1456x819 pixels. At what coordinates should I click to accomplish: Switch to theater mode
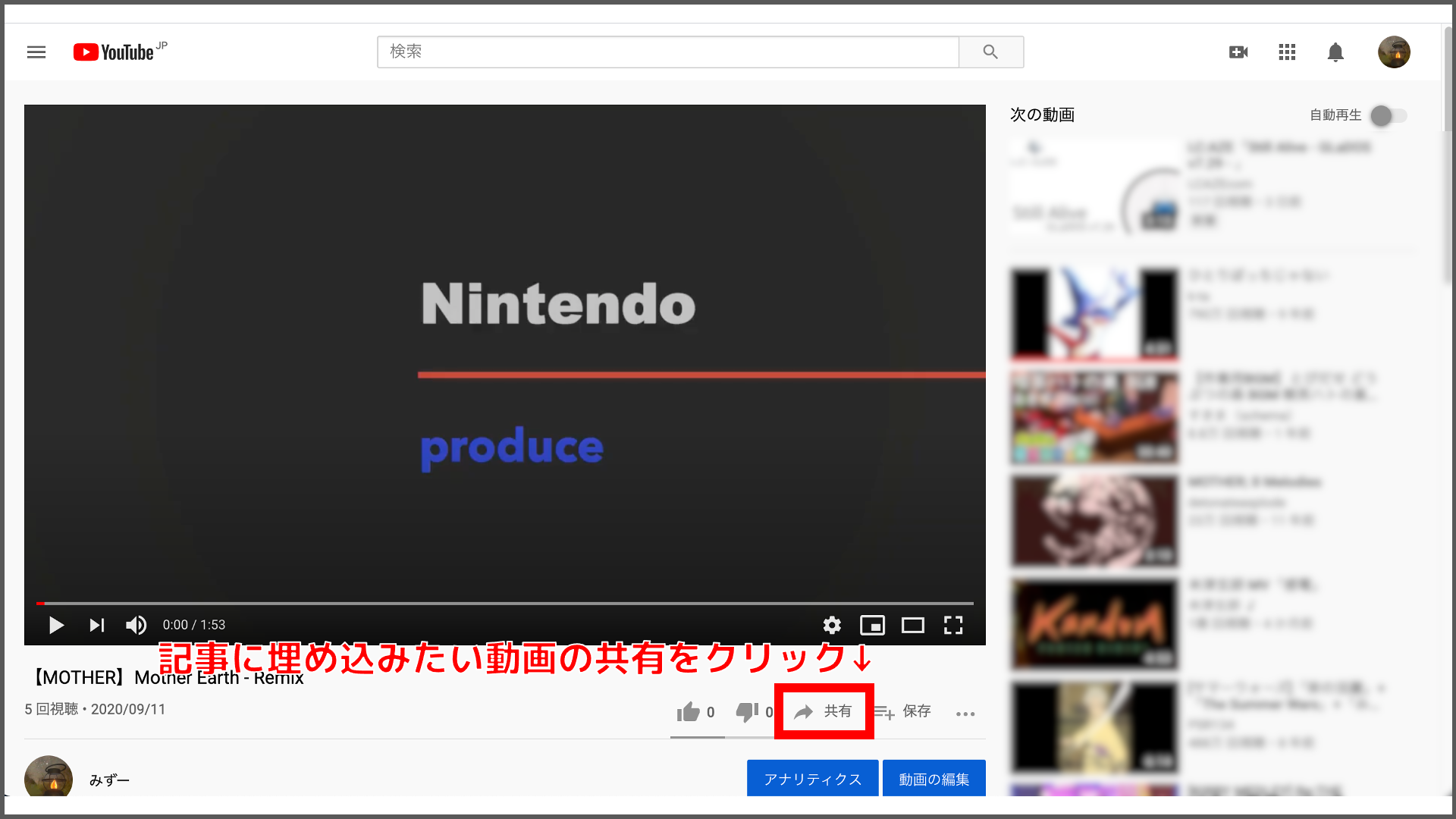click(912, 625)
